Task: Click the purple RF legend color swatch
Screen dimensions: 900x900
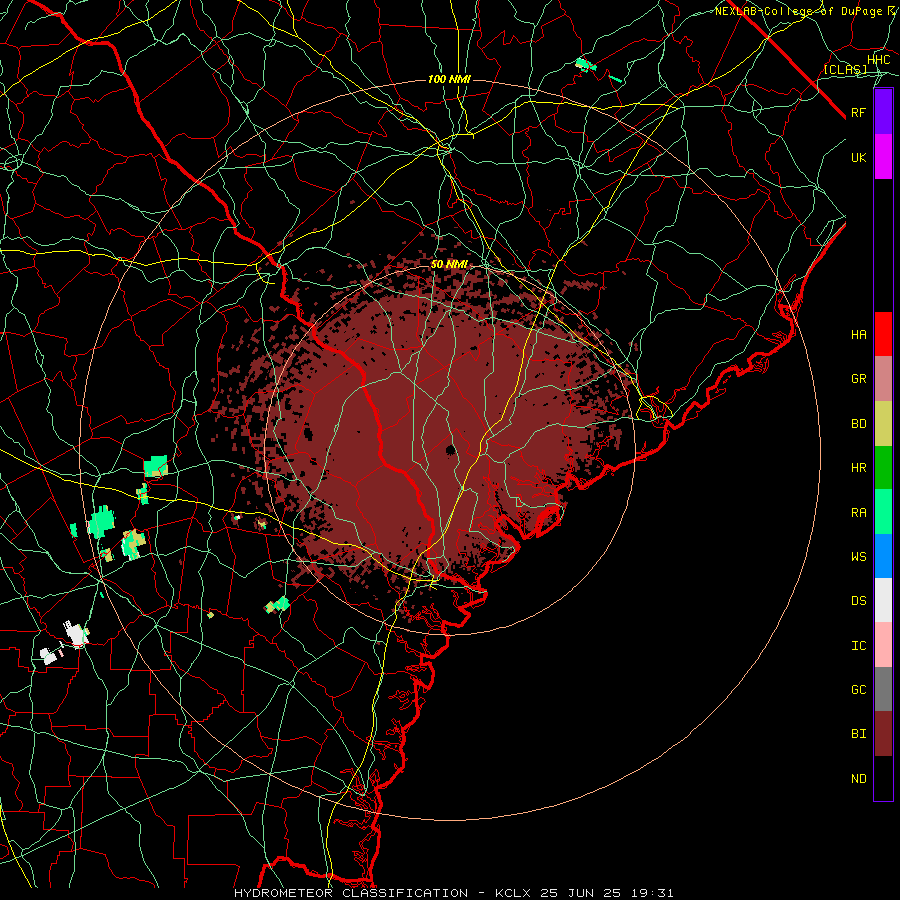Action: 883,112
